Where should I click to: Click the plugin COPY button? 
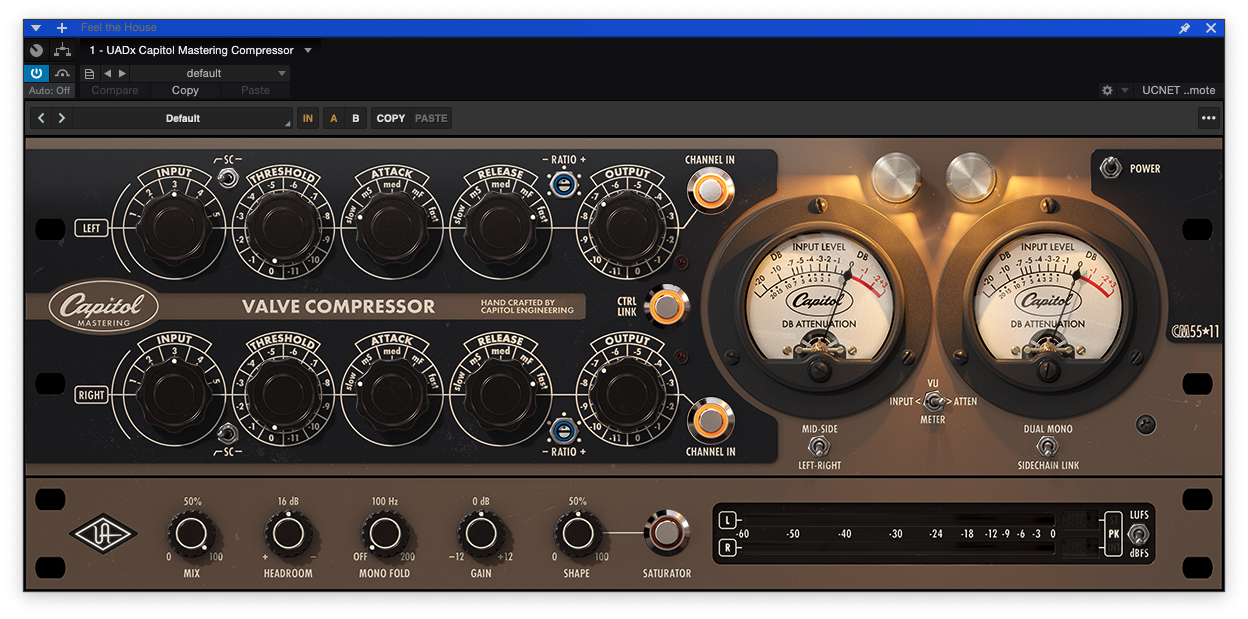391,118
